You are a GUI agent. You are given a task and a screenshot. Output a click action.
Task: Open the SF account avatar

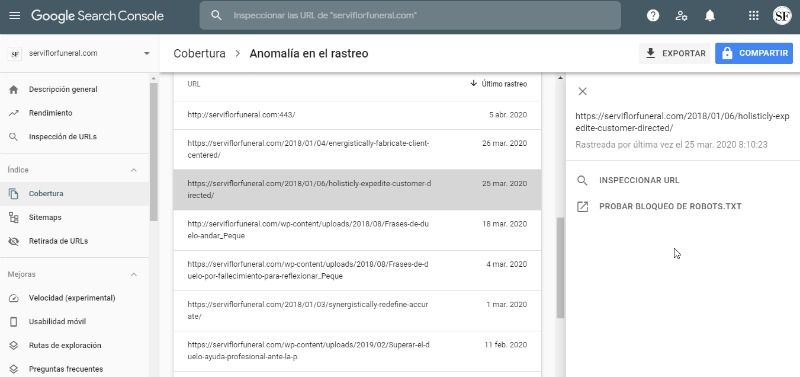click(782, 16)
